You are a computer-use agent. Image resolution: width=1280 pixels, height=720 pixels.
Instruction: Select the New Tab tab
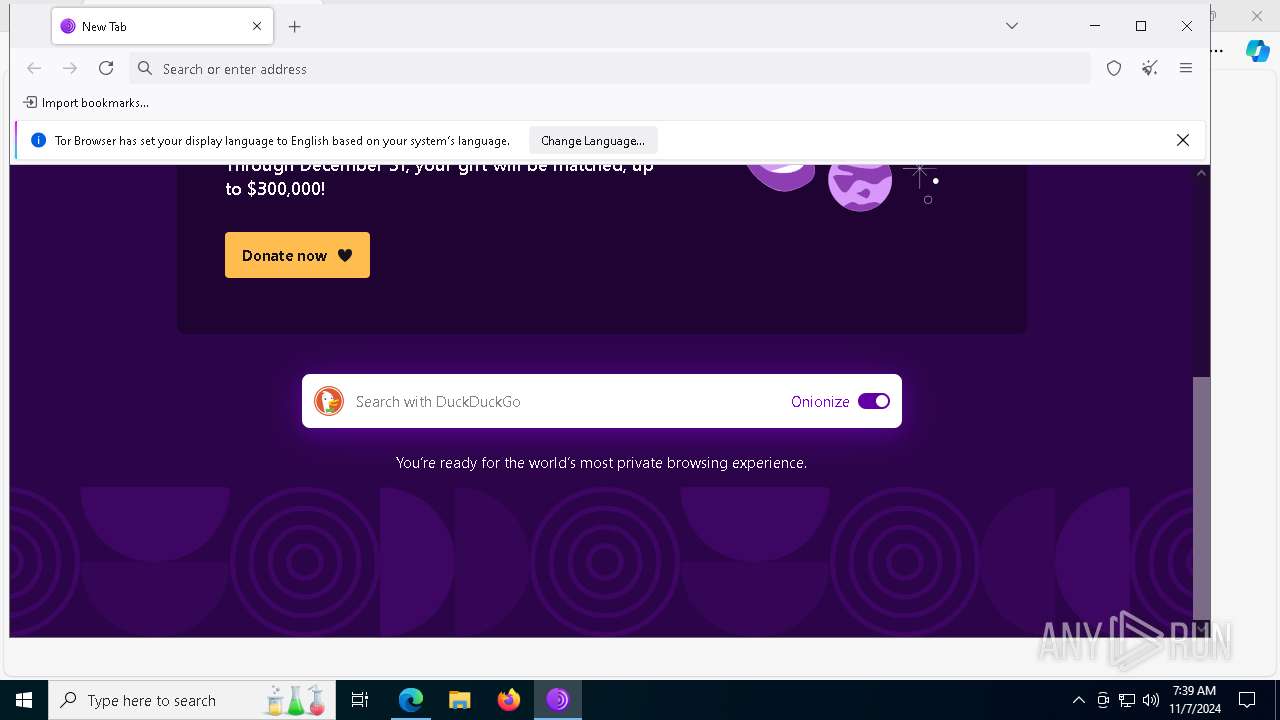(163, 27)
